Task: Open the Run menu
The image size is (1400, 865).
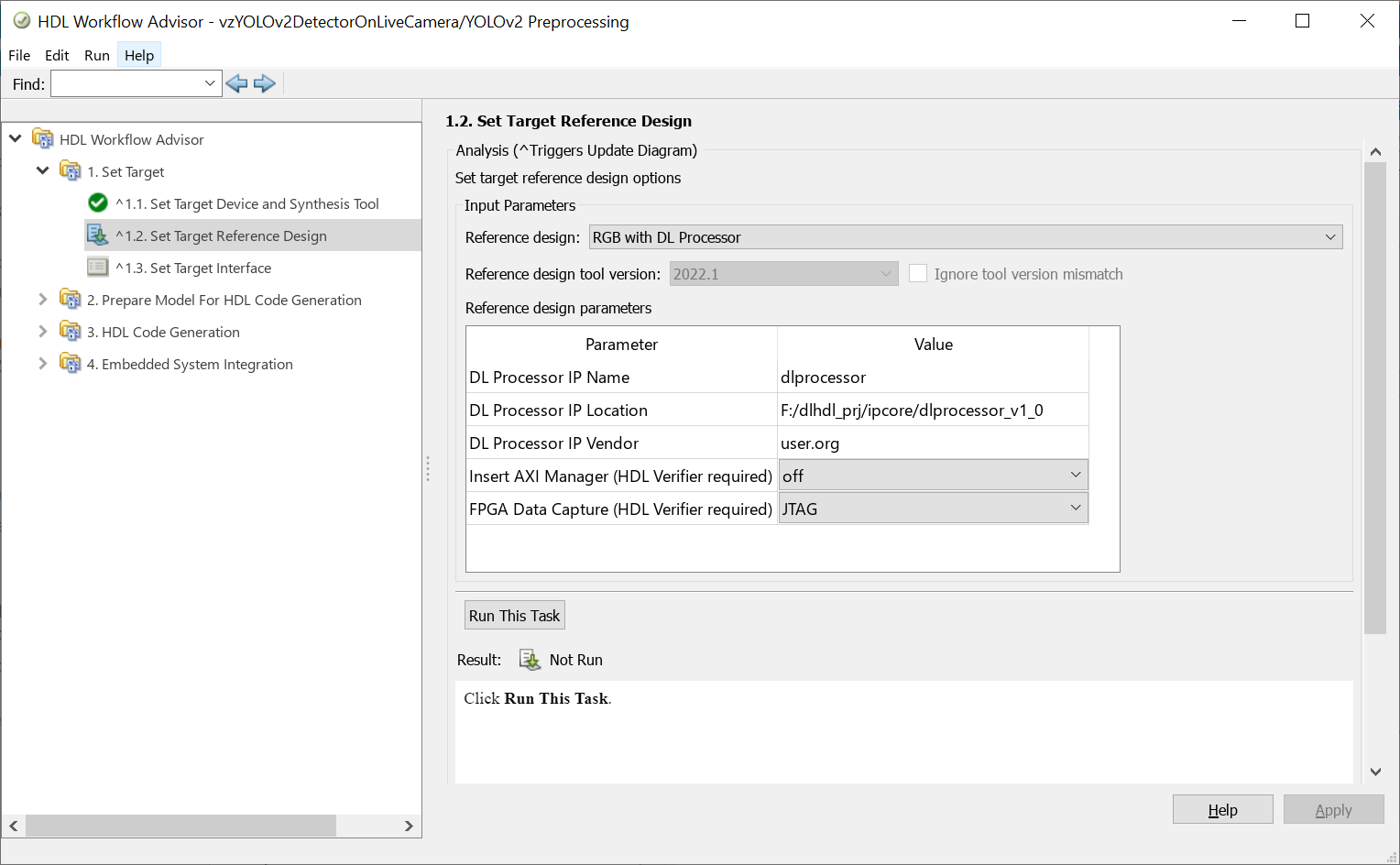Action: [x=97, y=55]
